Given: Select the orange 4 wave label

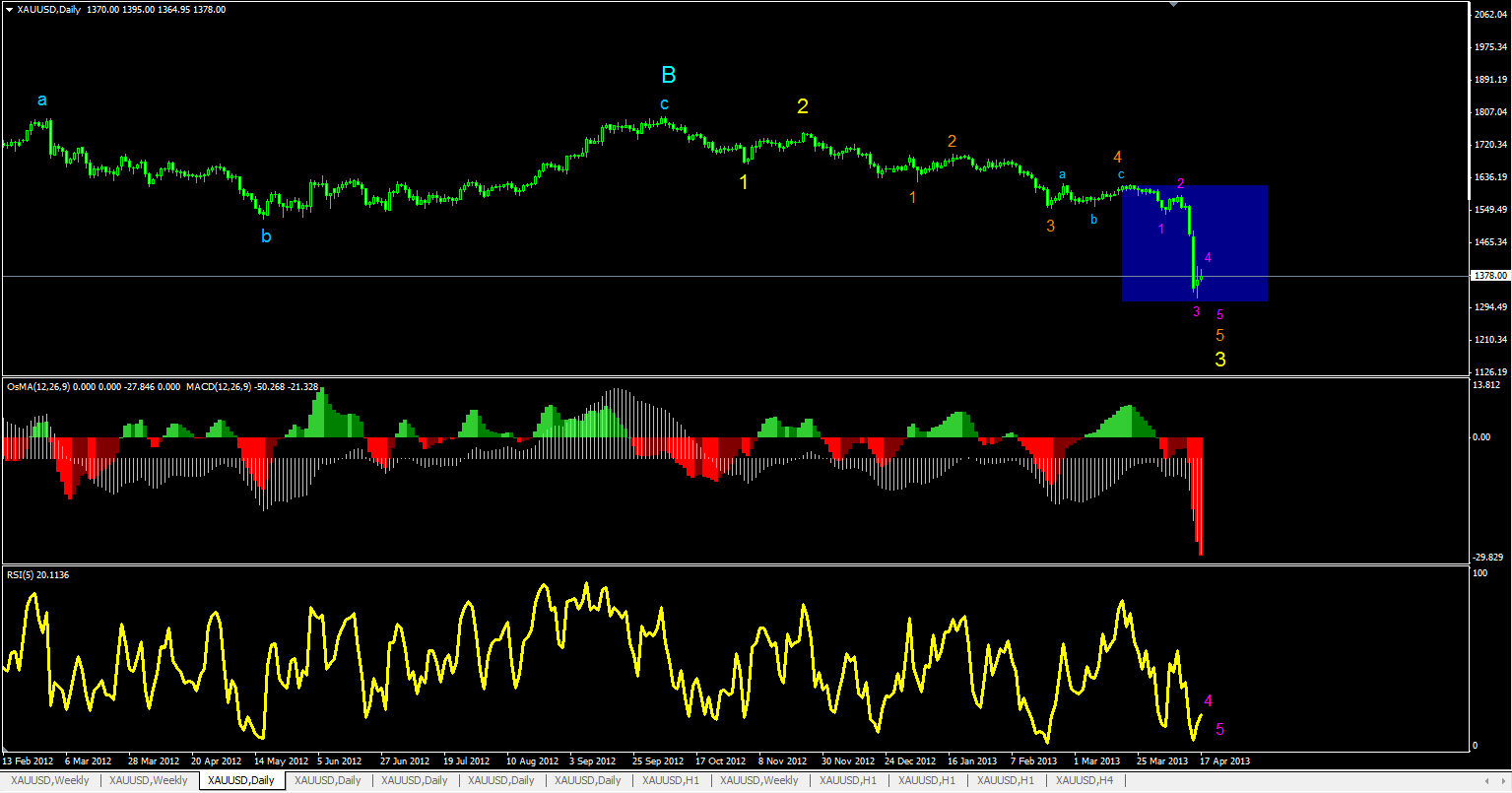Looking at the screenshot, I should point(1117,157).
